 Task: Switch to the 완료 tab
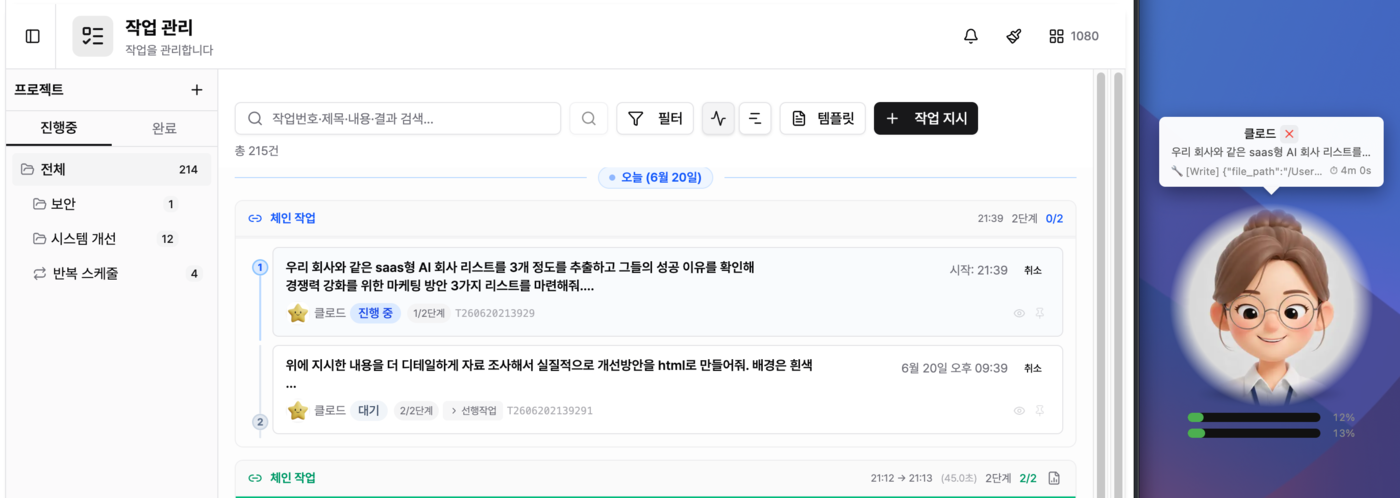coord(165,128)
